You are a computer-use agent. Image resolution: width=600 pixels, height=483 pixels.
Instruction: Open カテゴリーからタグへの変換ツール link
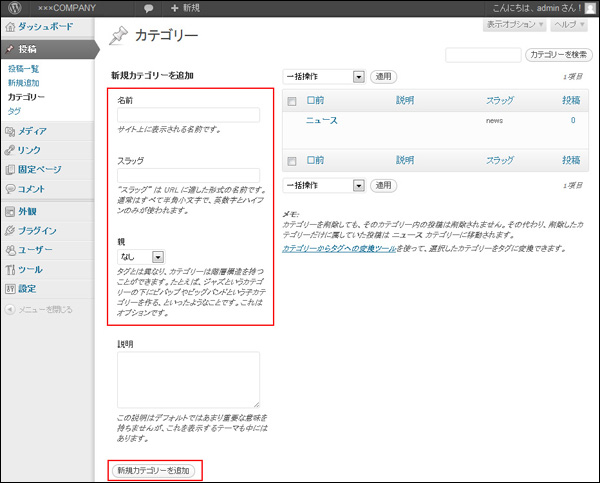(x=339, y=249)
